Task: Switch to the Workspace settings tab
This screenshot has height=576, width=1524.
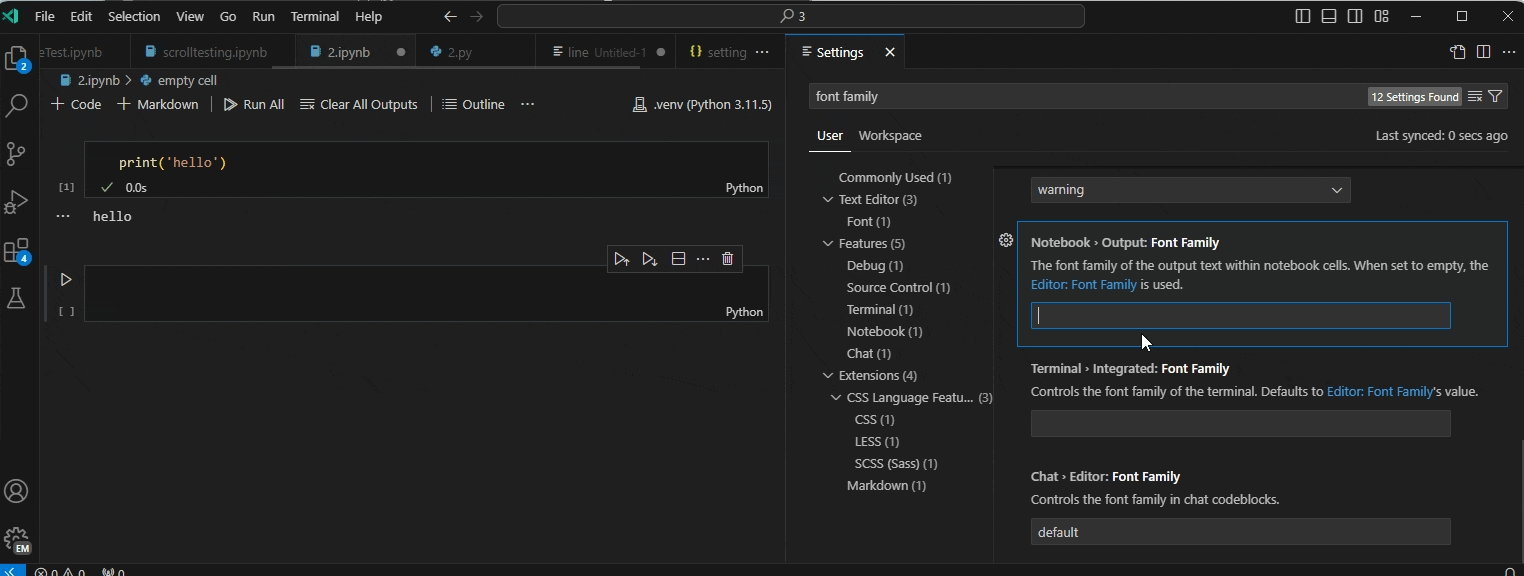Action: pyautogui.click(x=890, y=135)
